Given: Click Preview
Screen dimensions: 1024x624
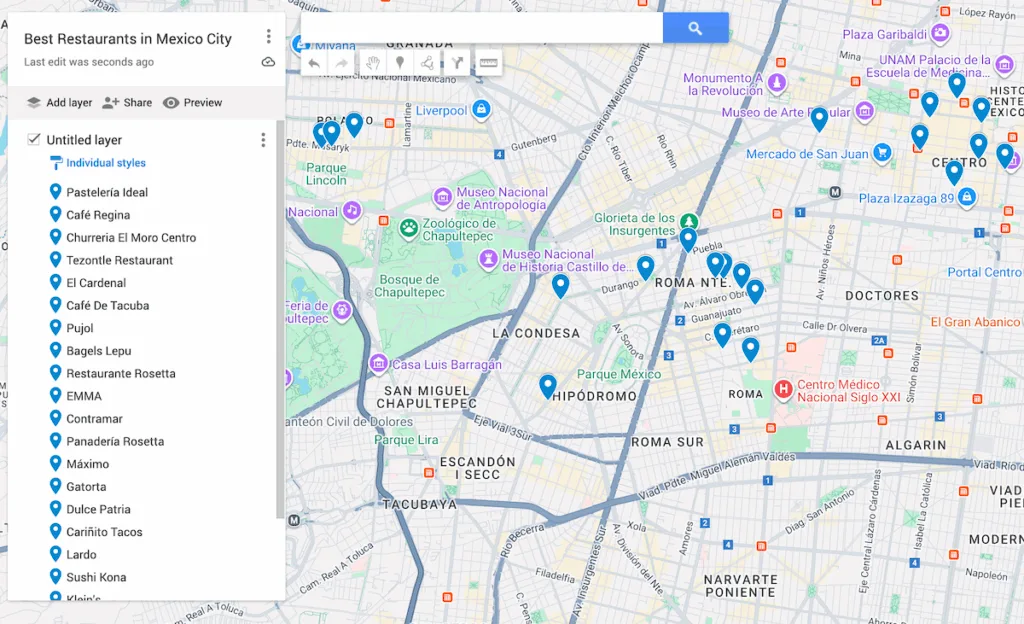Looking at the screenshot, I should pyautogui.click(x=193, y=102).
